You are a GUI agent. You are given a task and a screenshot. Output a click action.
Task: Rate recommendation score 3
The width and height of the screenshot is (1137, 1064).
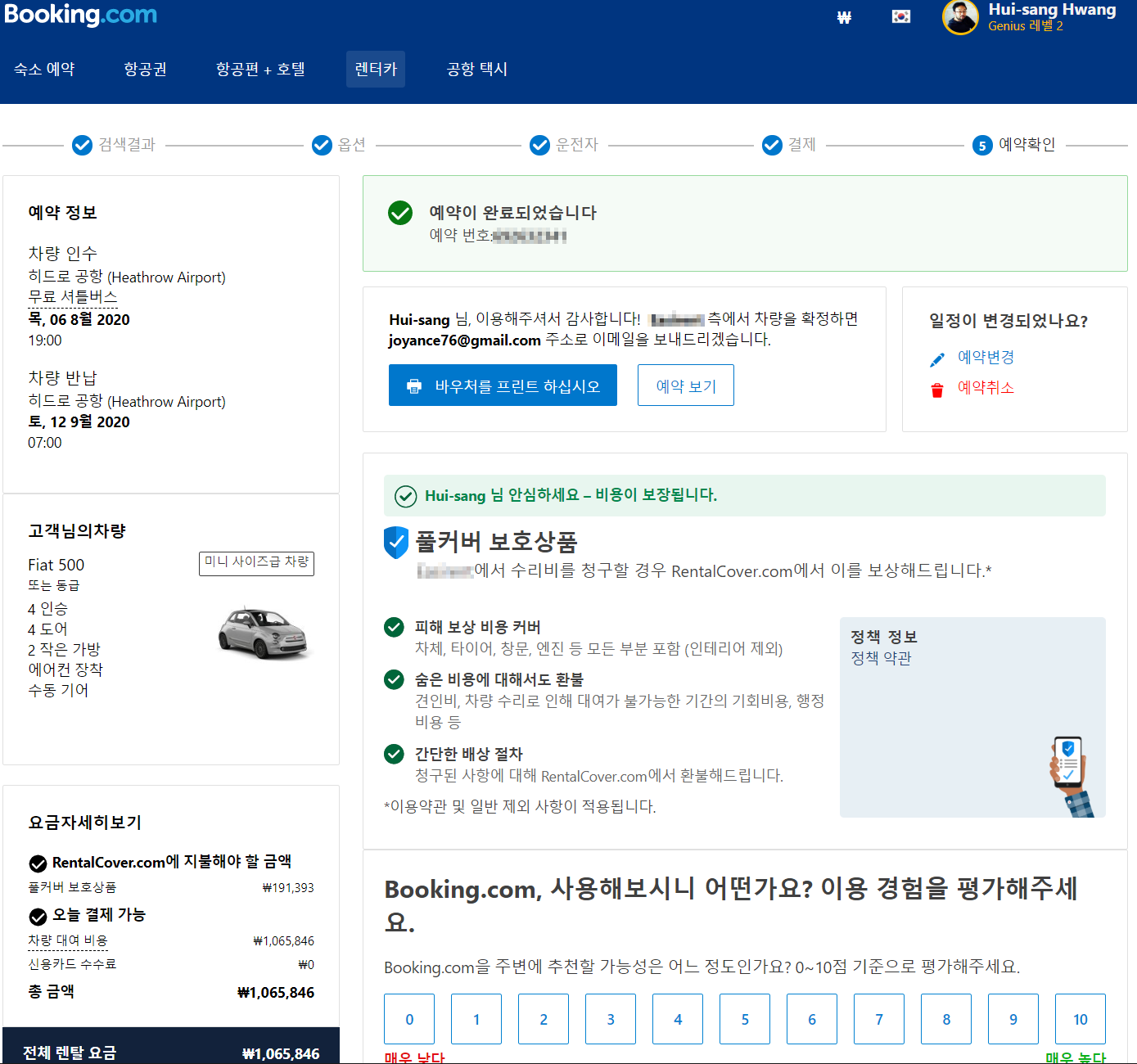tap(611, 1019)
